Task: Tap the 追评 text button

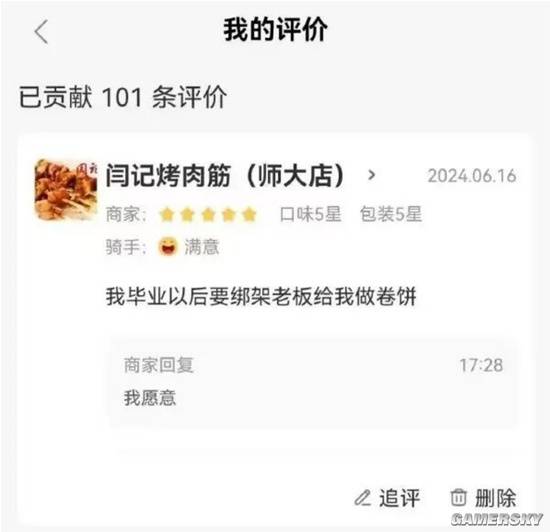Action: 399,498
